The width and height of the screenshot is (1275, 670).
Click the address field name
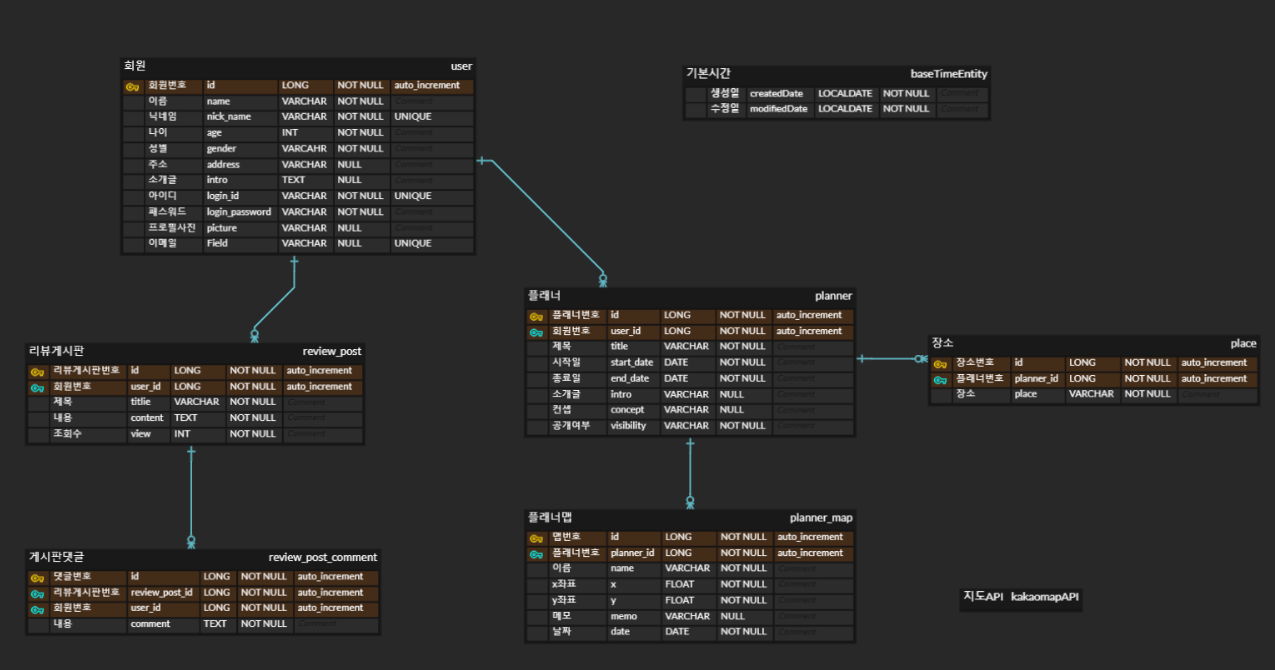(223, 165)
